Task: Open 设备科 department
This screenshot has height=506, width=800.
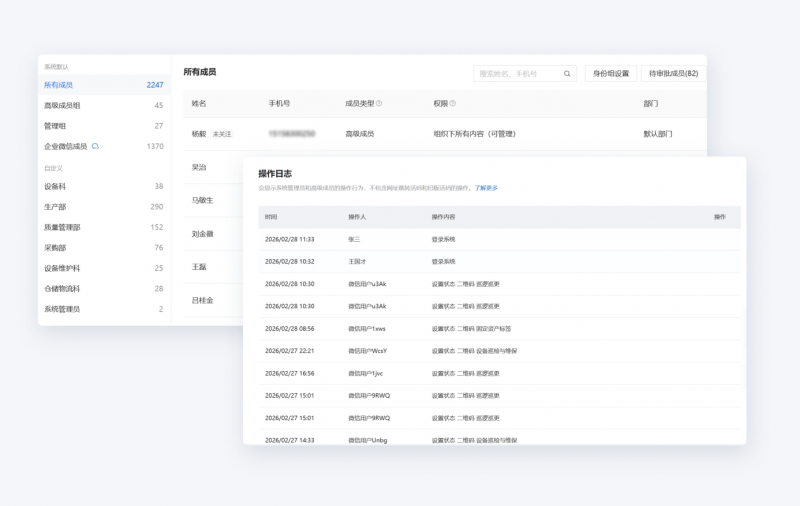Action: point(55,186)
